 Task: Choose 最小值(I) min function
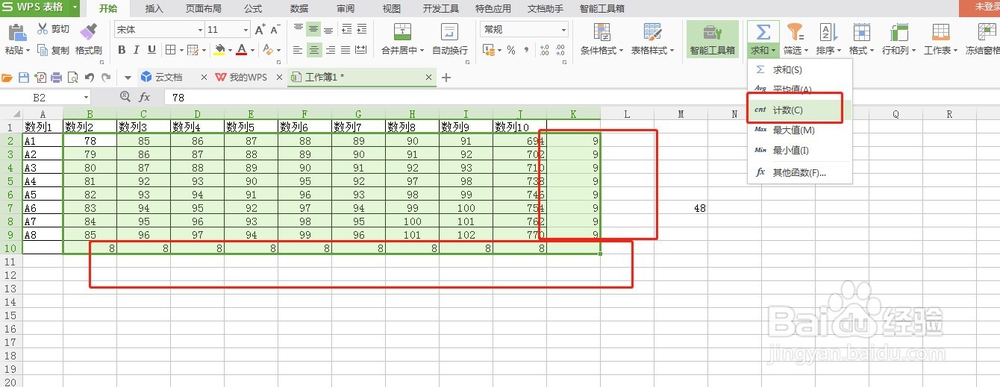pyautogui.click(x=800, y=150)
